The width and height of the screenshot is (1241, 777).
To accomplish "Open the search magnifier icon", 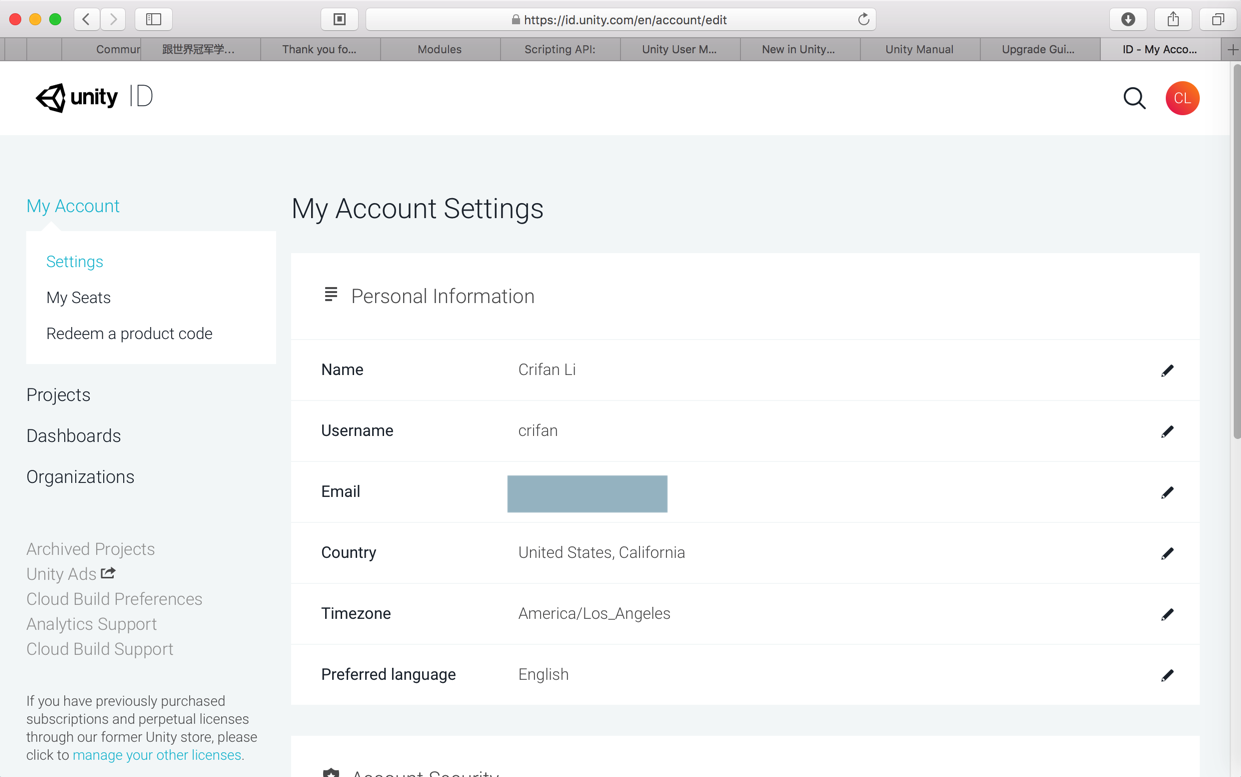I will (1134, 98).
